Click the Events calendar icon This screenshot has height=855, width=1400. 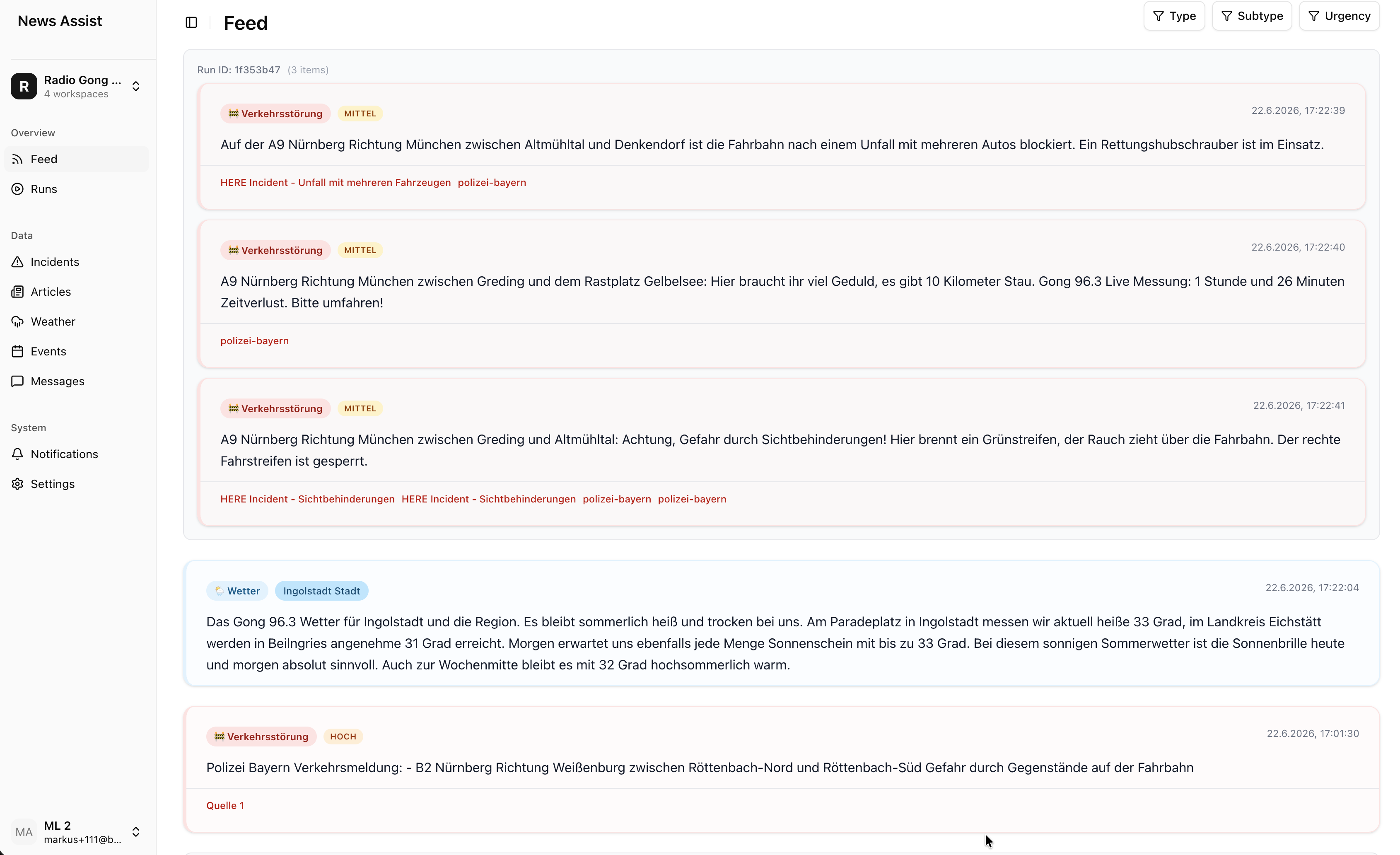18,351
